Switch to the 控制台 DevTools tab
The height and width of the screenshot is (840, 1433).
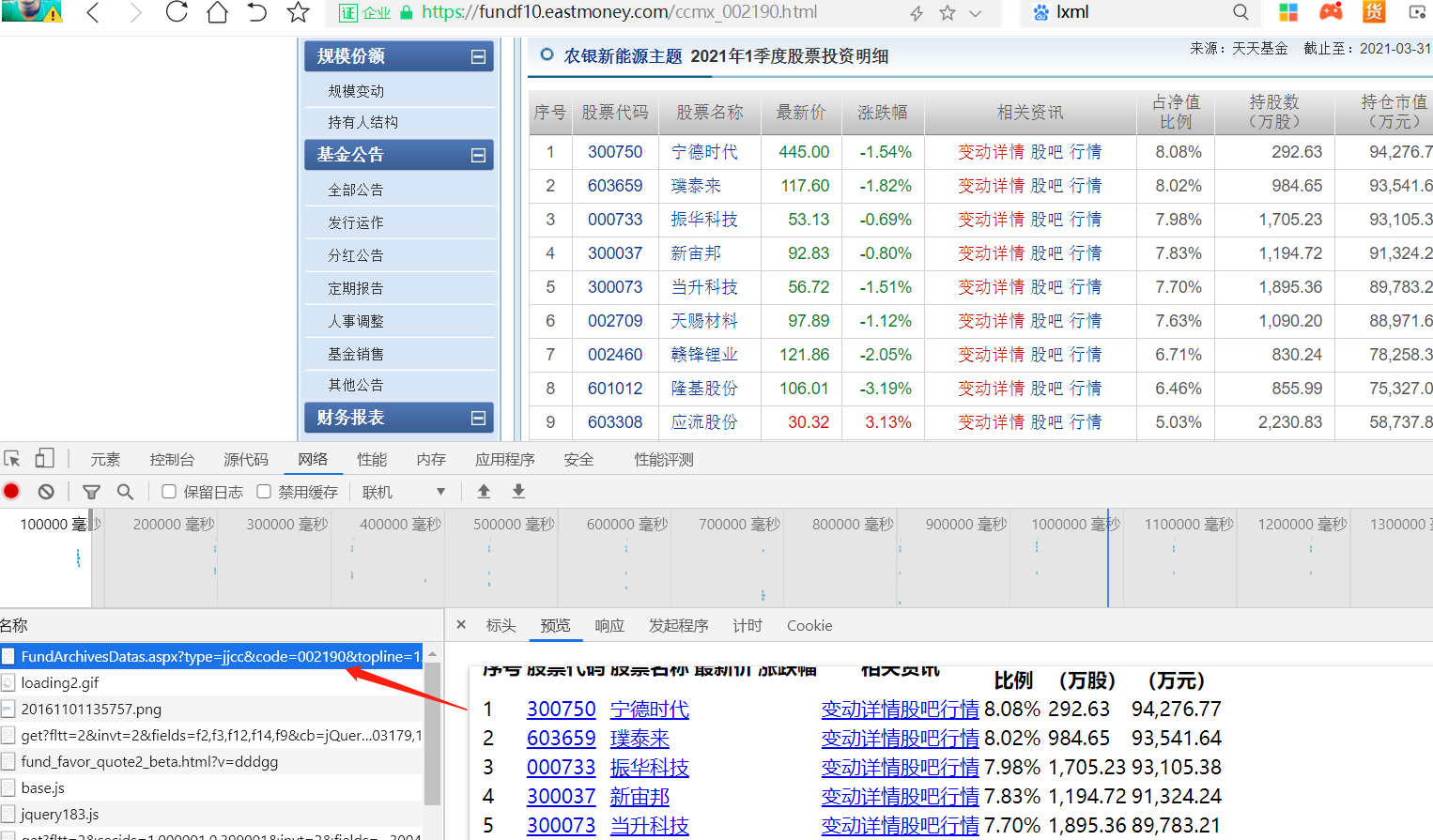click(x=172, y=459)
